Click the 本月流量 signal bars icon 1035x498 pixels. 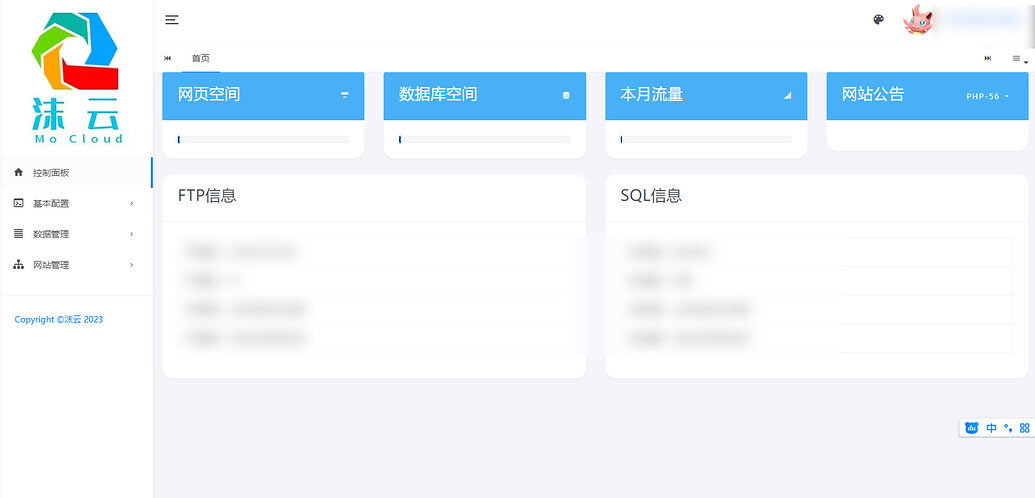point(787,95)
